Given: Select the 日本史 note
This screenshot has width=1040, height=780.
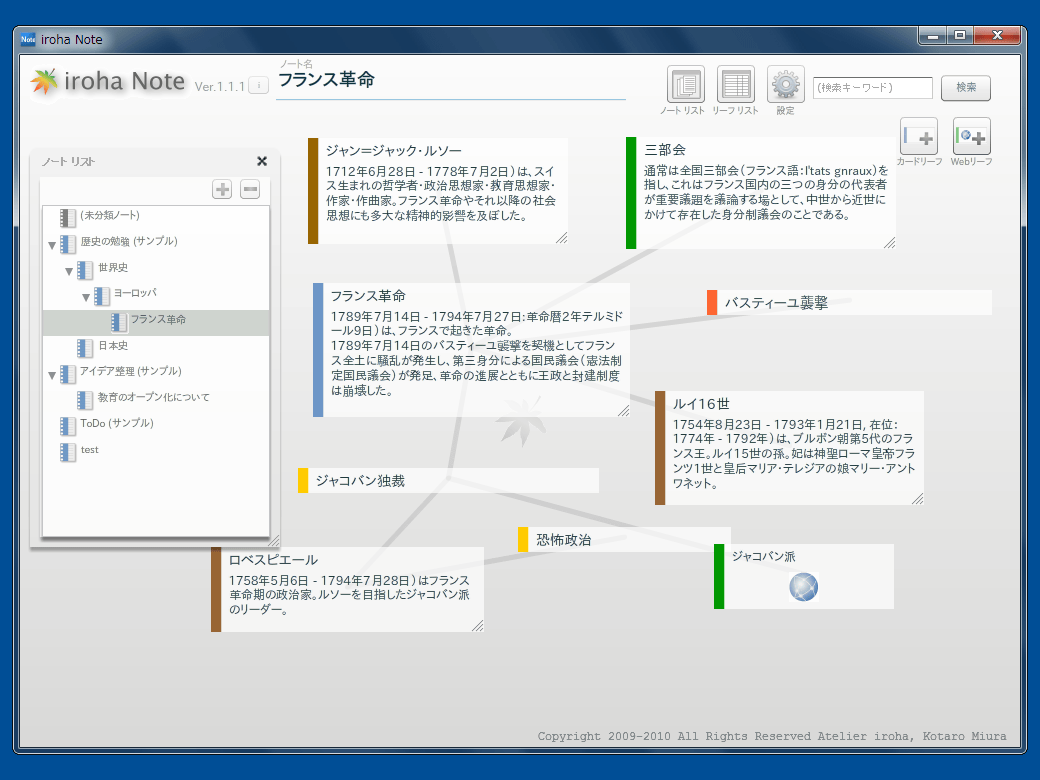Looking at the screenshot, I should pyautogui.click(x=113, y=346).
